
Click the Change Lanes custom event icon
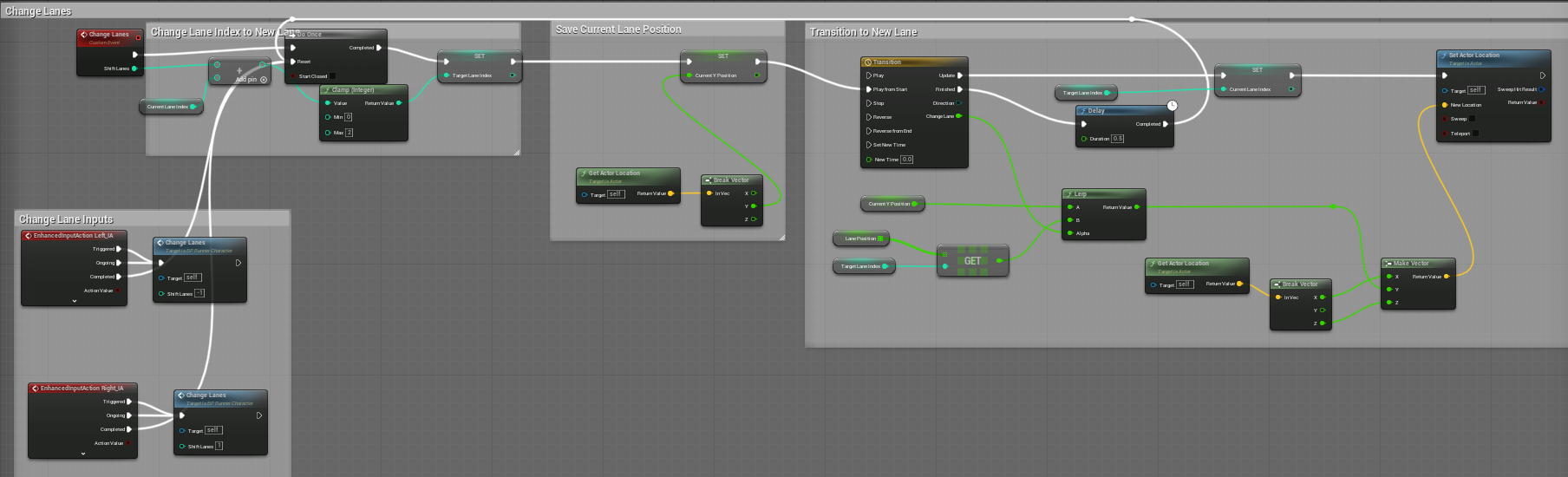pyautogui.click(x=83, y=35)
